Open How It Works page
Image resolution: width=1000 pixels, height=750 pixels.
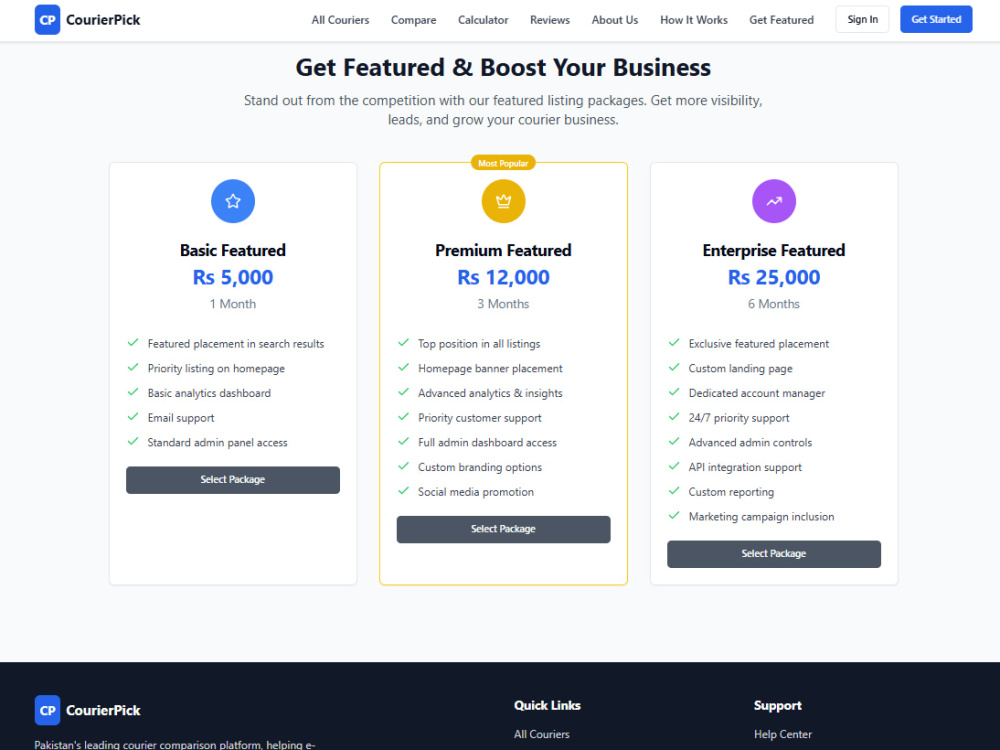pyautogui.click(x=694, y=20)
